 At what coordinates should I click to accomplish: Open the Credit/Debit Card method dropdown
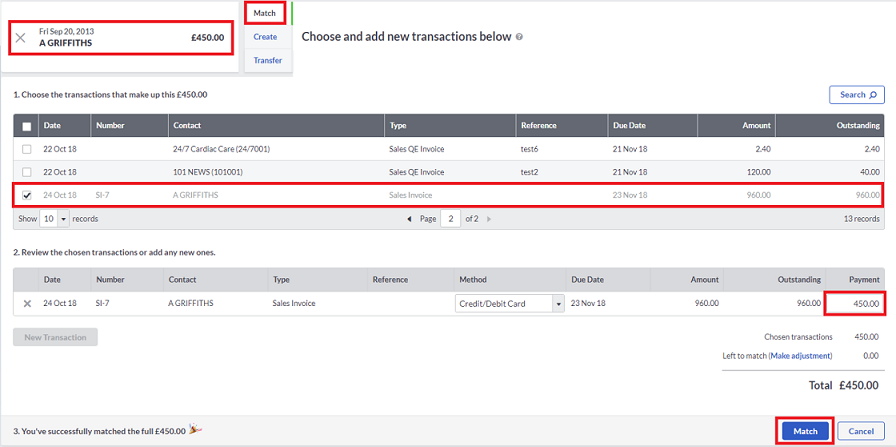[x=510, y=303]
